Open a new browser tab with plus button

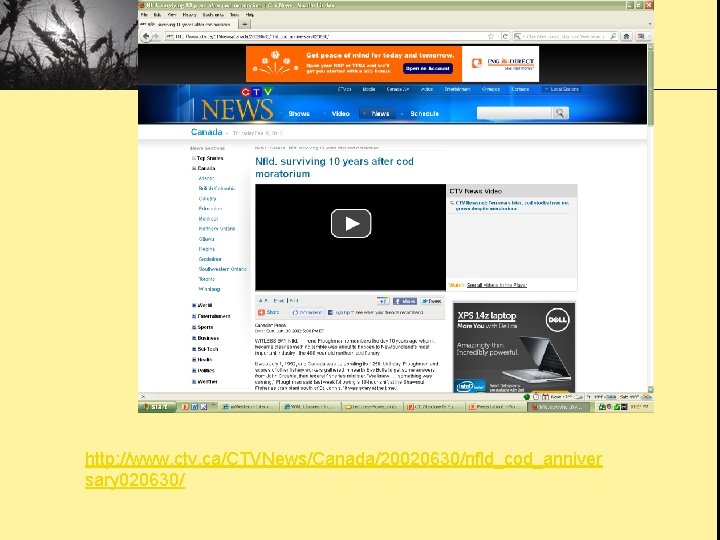point(245,24)
